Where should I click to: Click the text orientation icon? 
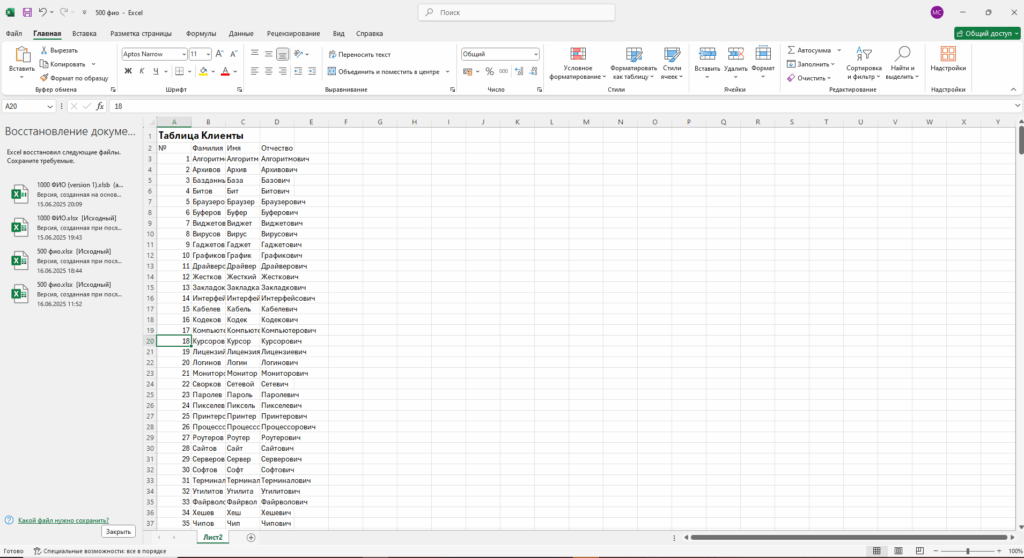tap(298, 54)
